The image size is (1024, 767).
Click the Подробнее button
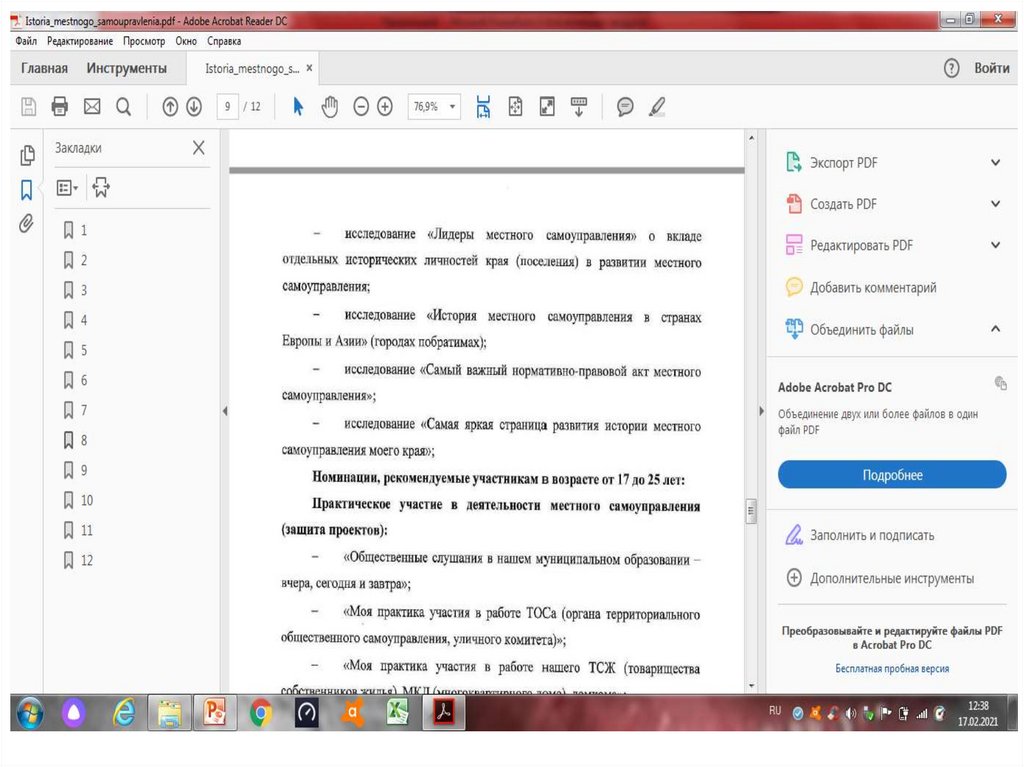click(x=892, y=475)
